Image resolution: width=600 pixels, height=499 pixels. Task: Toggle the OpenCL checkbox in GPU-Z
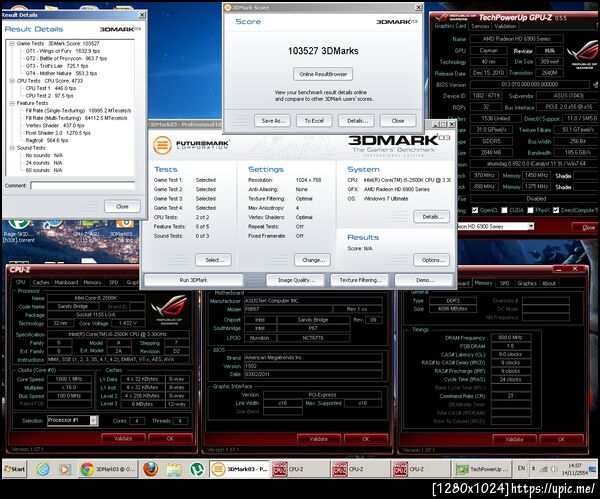coord(475,210)
